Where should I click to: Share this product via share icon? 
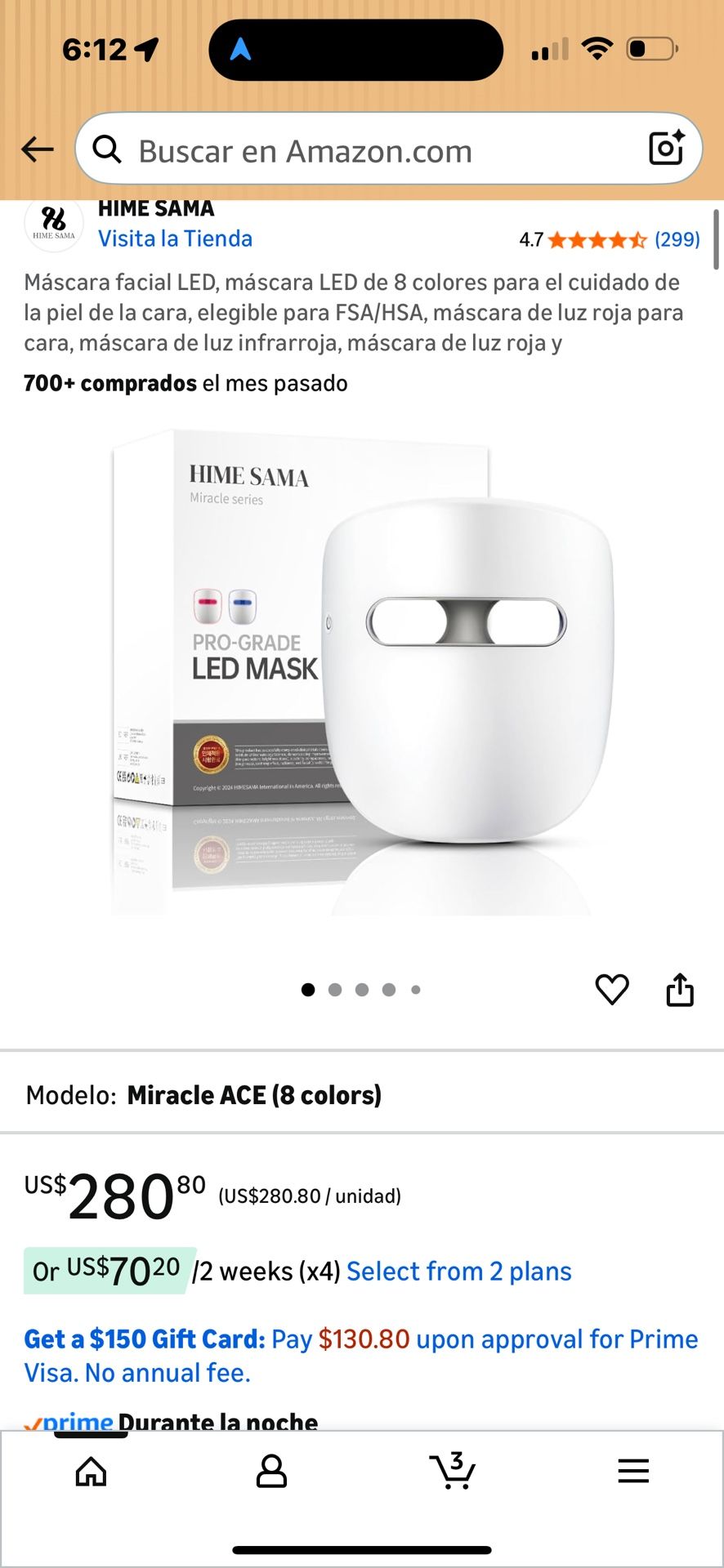pos(680,989)
